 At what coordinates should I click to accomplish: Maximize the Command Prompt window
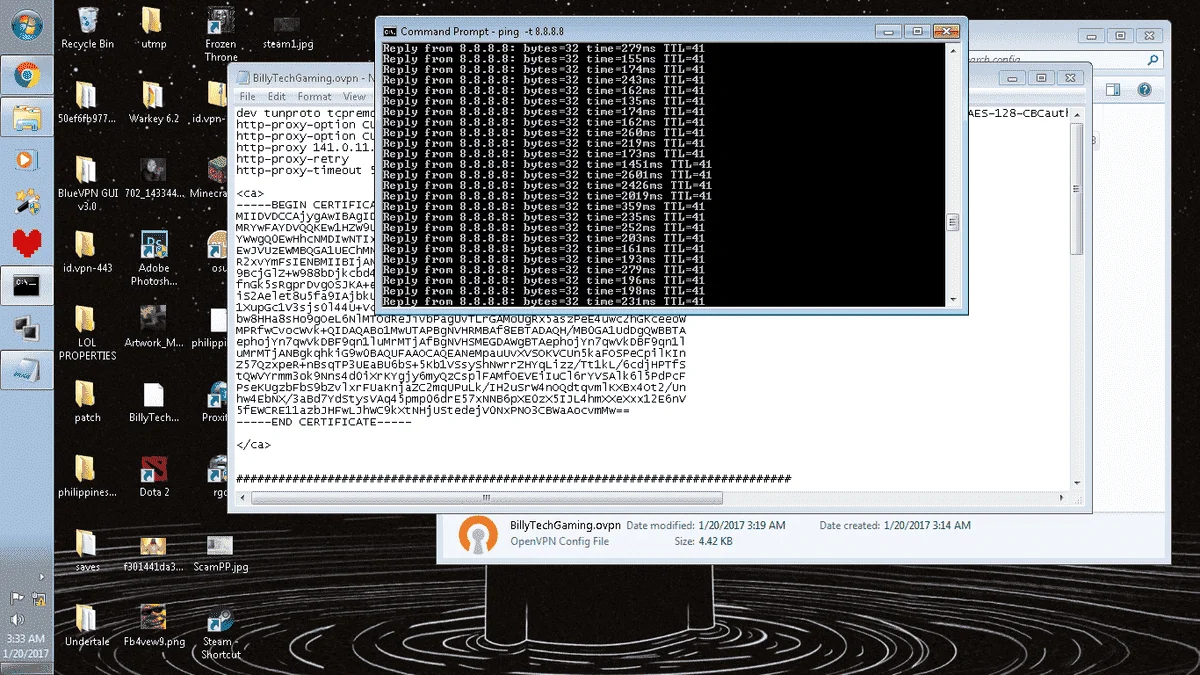click(919, 30)
